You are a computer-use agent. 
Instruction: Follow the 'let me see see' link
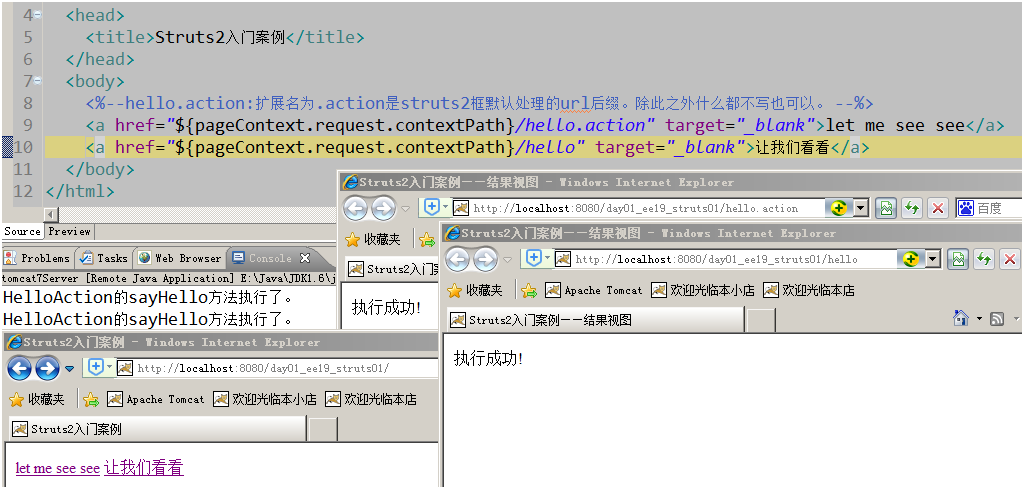[x=57, y=469]
